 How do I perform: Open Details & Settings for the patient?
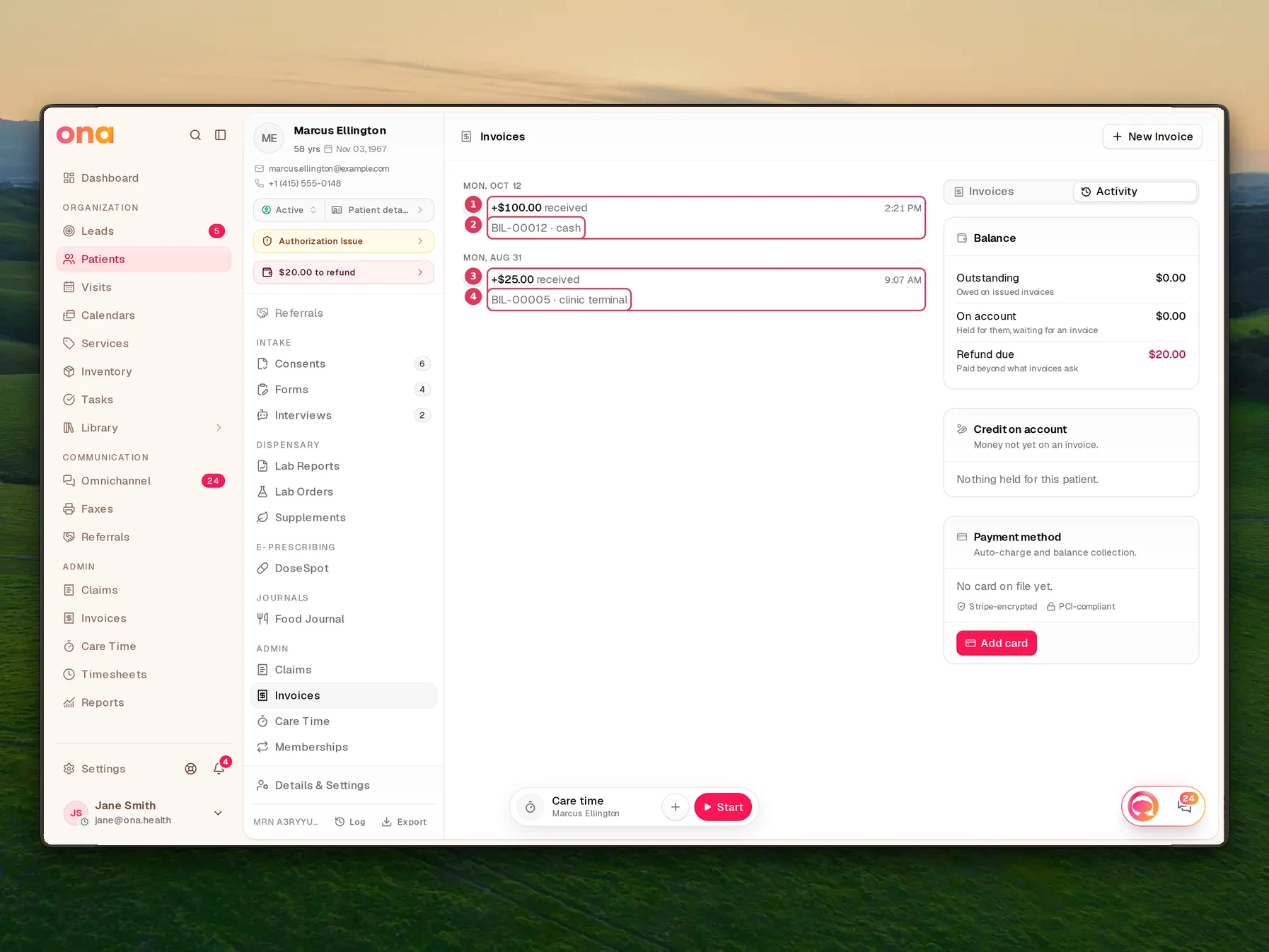pyautogui.click(x=344, y=786)
